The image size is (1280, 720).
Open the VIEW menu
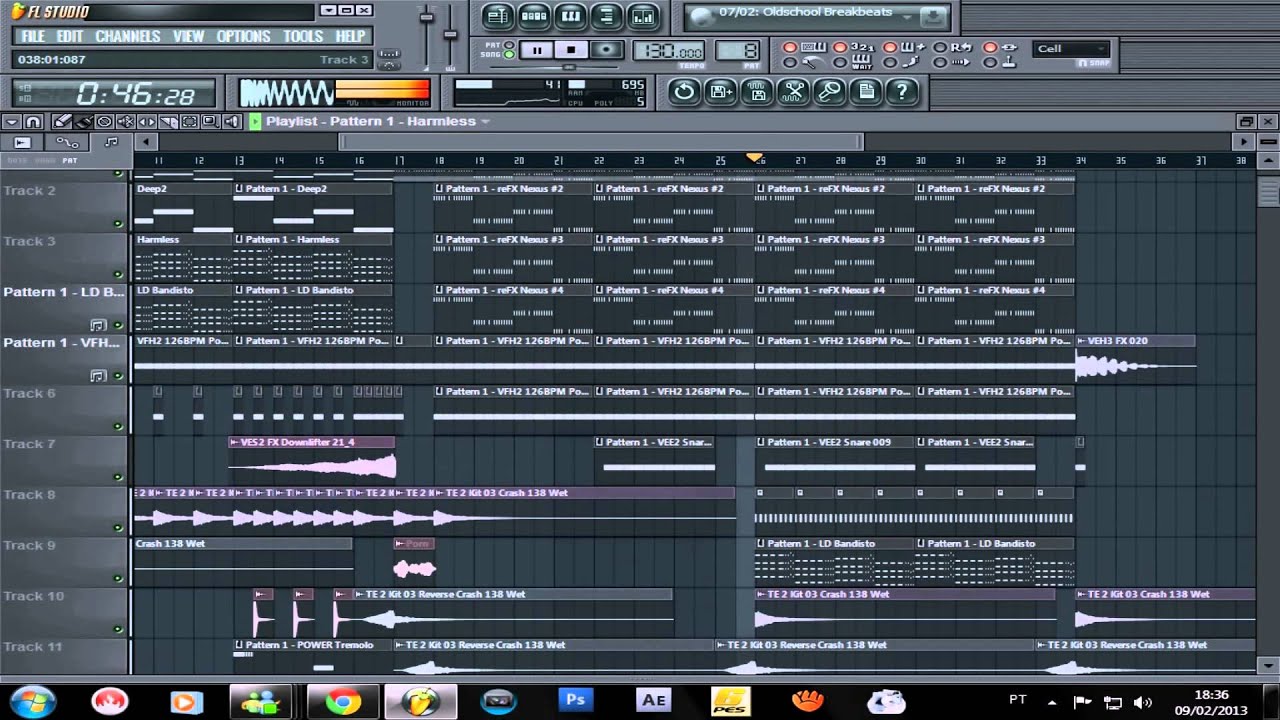[188, 36]
